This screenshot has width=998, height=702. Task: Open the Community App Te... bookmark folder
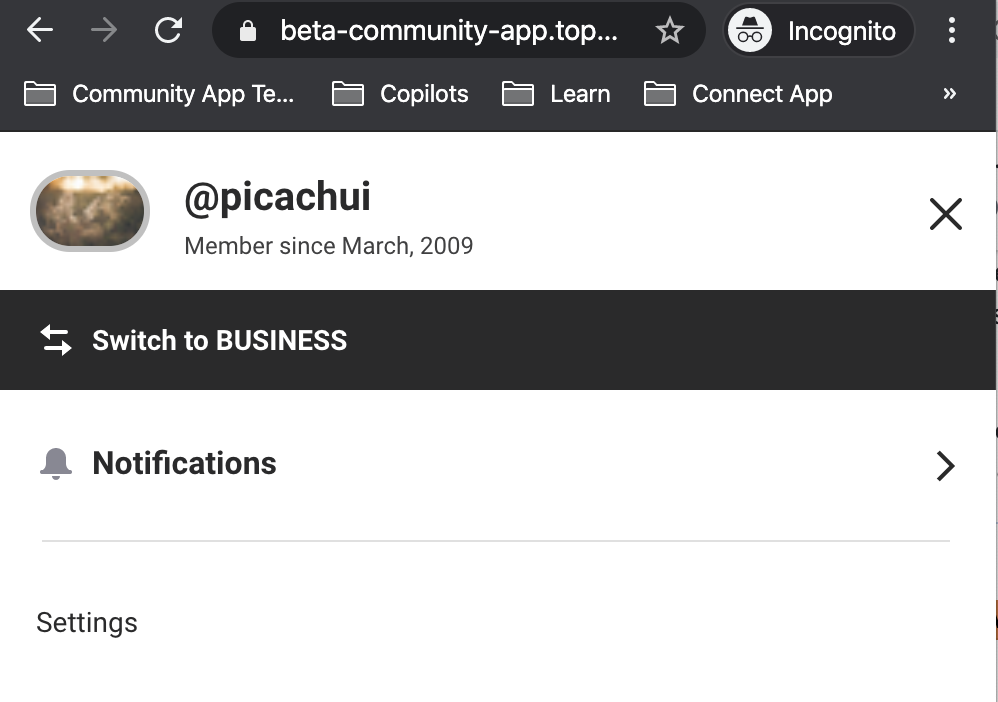click(159, 94)
